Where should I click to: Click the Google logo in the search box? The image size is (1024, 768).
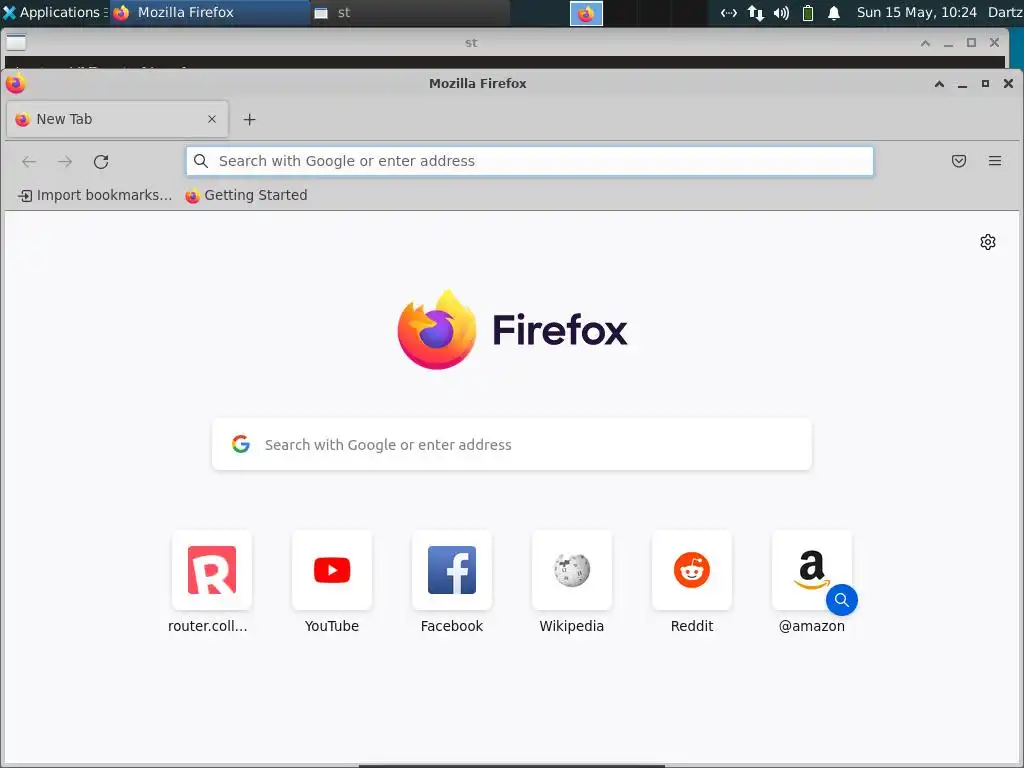(x=241, y=444)
